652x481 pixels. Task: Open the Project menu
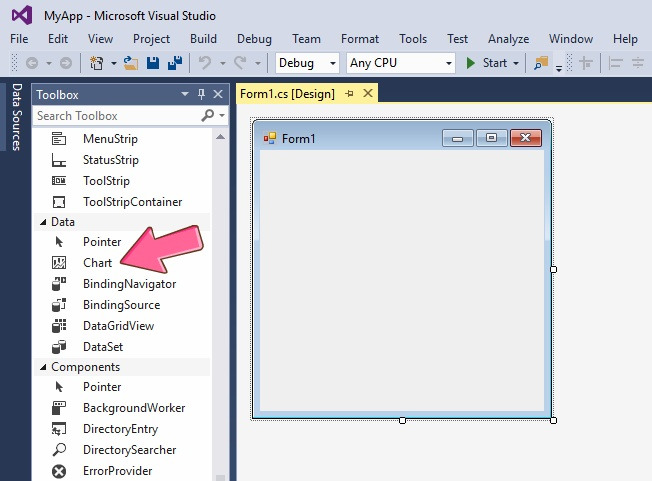(151, 39)
